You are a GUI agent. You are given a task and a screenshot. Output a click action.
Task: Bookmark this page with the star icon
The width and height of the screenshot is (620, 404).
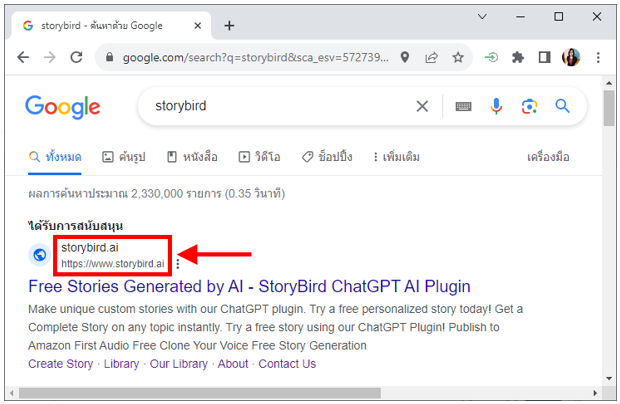pyautogui.click(x=458, y=58)
